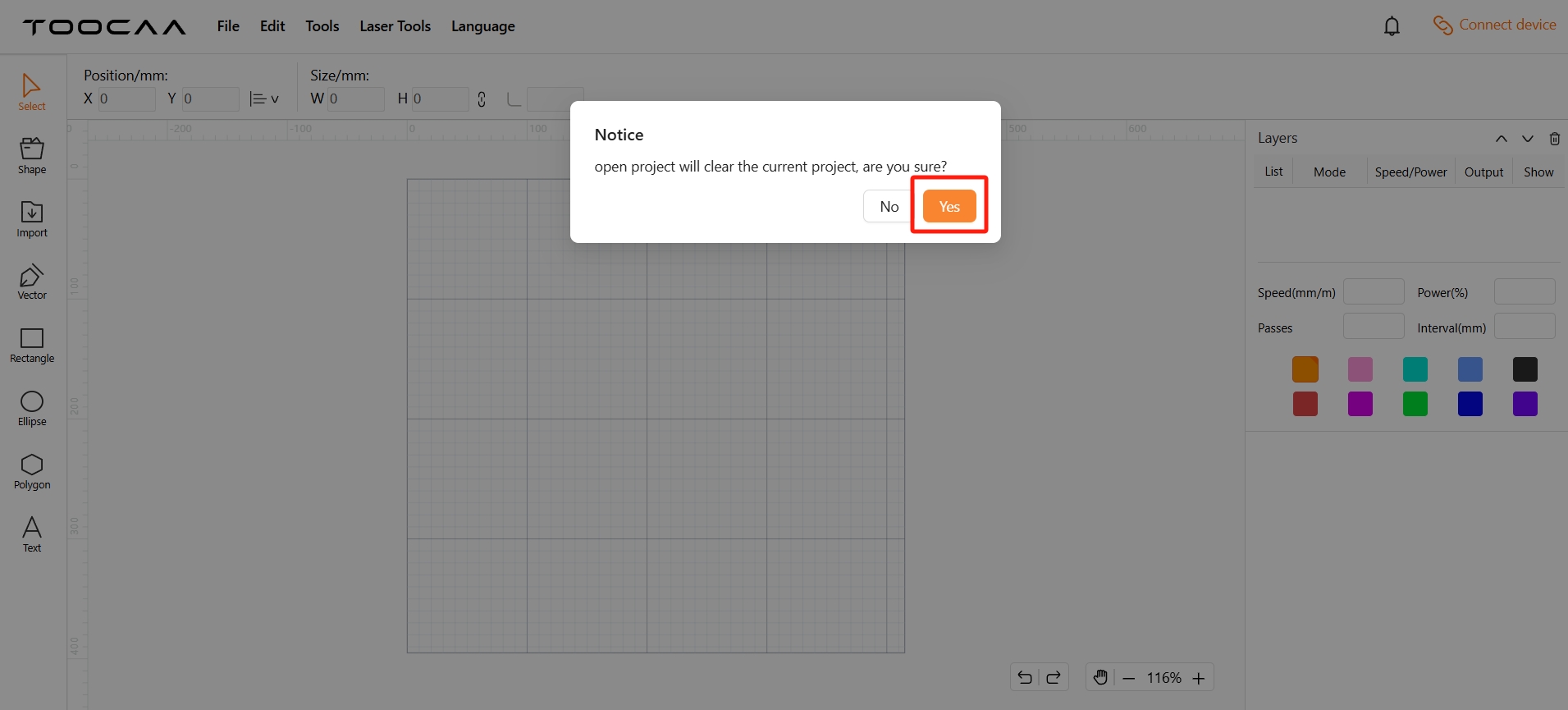Image resolution: width=1568 pixels, height=710 pixels.
Task: Pick the violet layer color
Action: 1525,404
